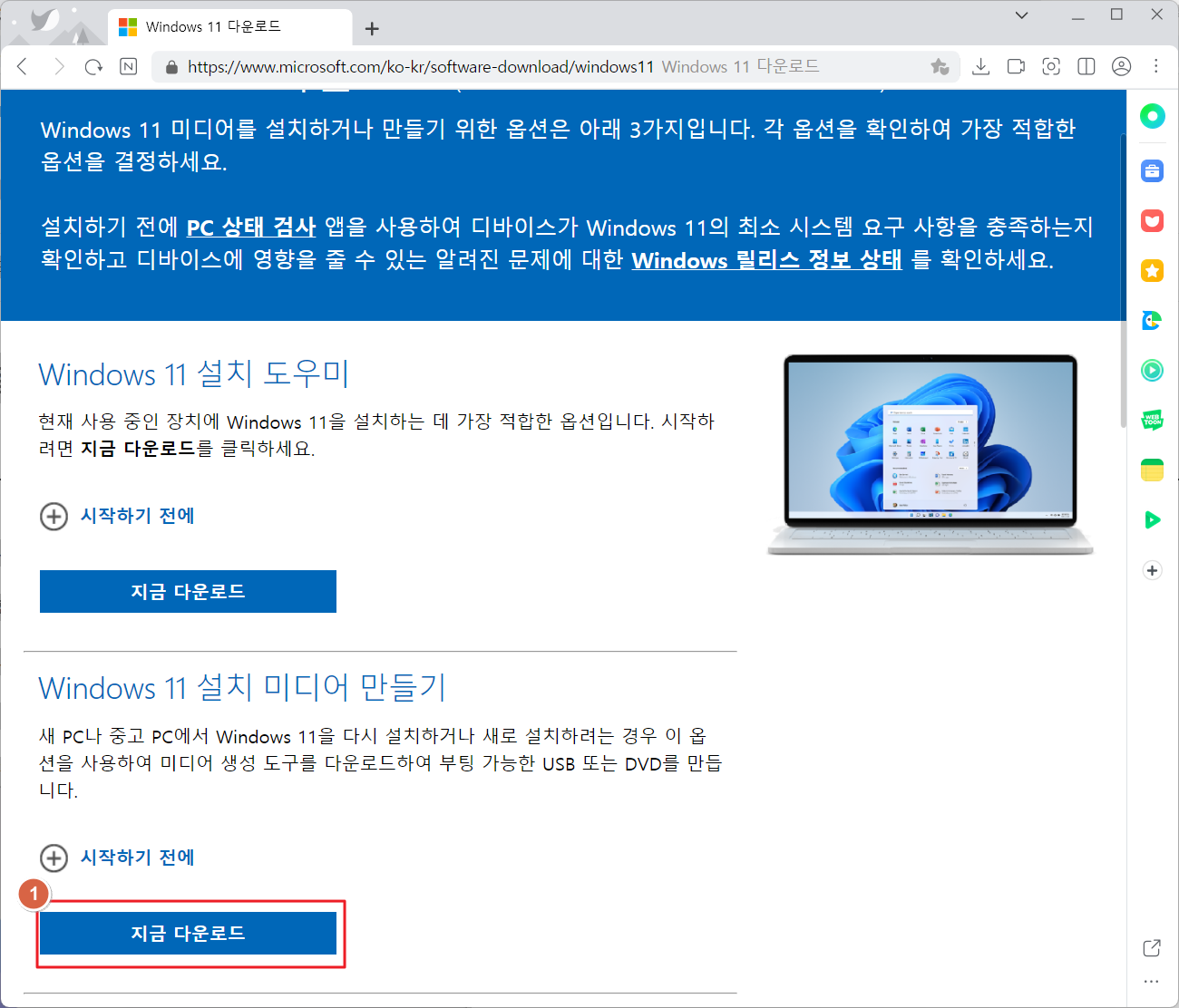Screen dimensions: 1179x1008
Task: Open the Papago parrot sidebar app
Action: [1152, 320]
